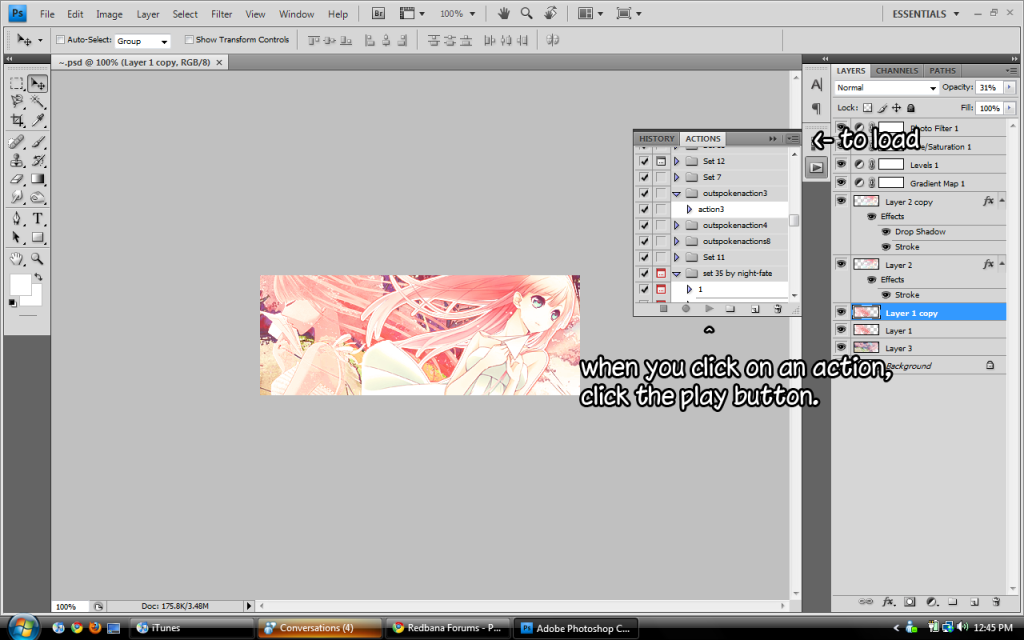This screenshot has width=1024, height=640.
Task: Uncheck the Set 12 action set
Action: [x=645, y=161]
